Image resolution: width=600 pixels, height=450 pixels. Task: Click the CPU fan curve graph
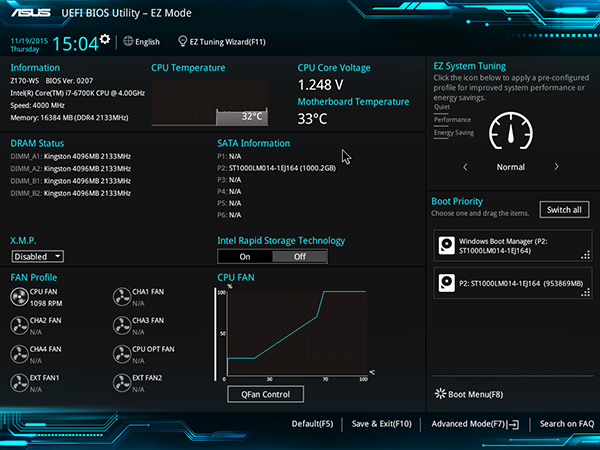297,333
